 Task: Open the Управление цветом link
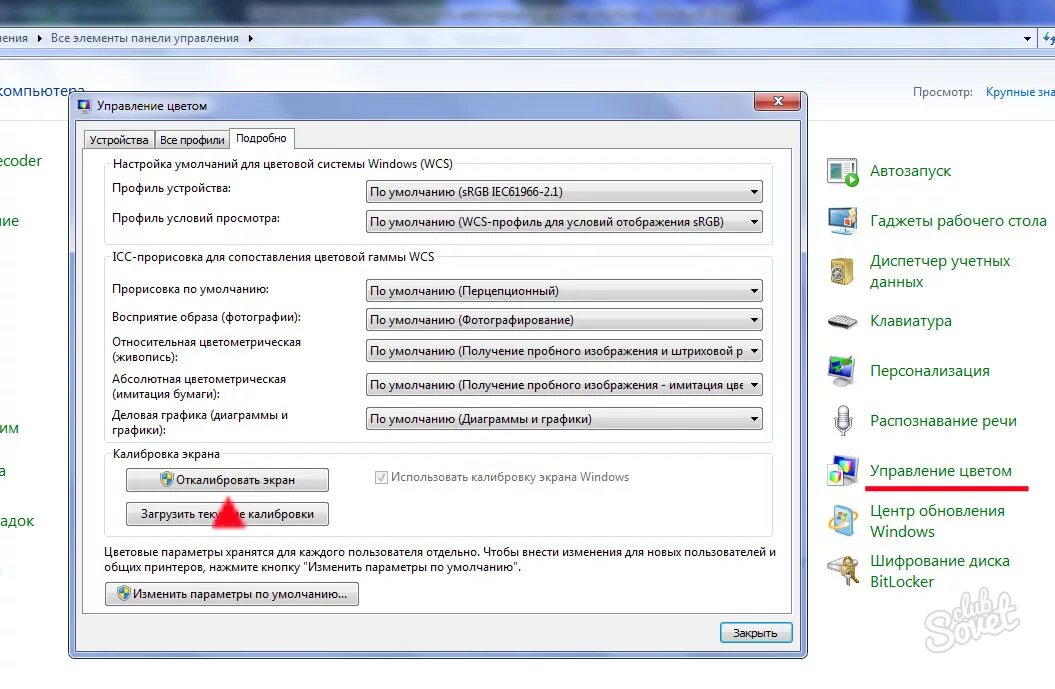(x=941, y=470)
